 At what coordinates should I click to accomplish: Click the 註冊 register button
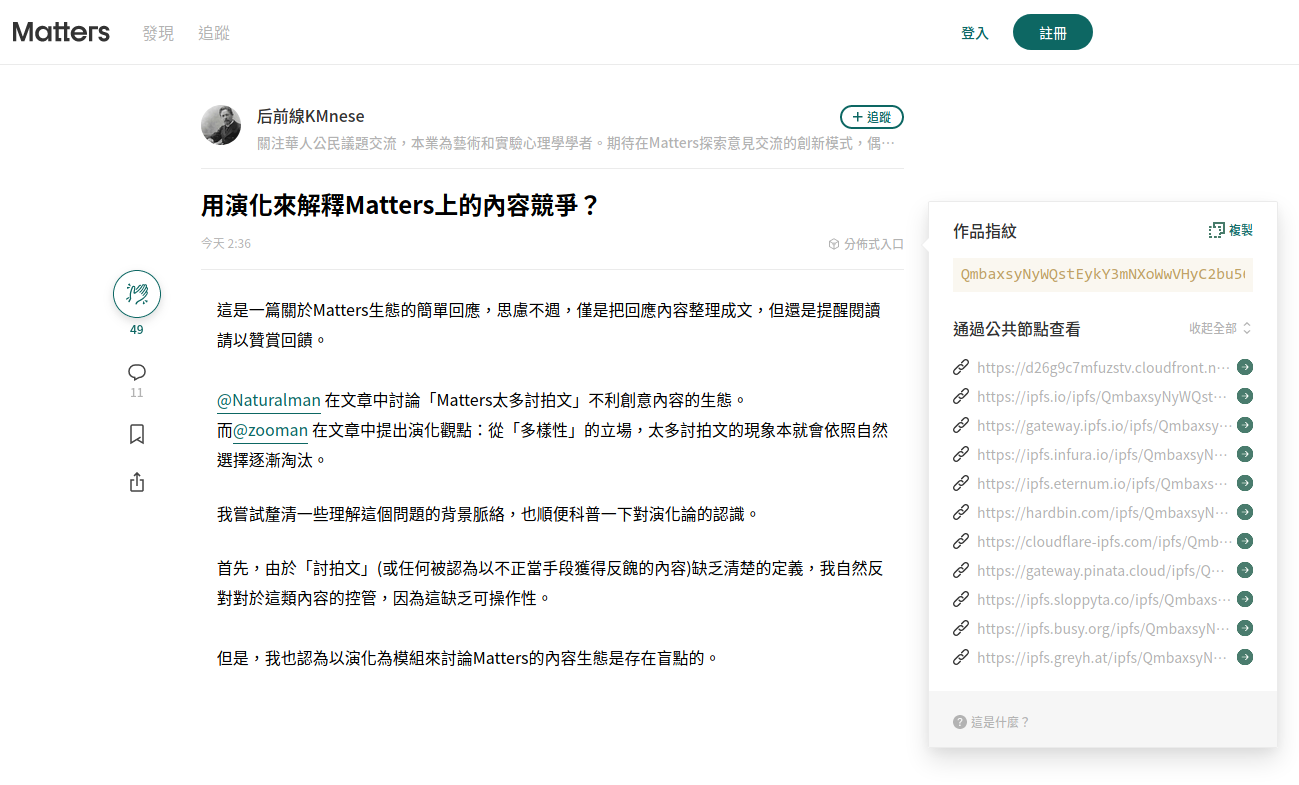coord(1053,32)
